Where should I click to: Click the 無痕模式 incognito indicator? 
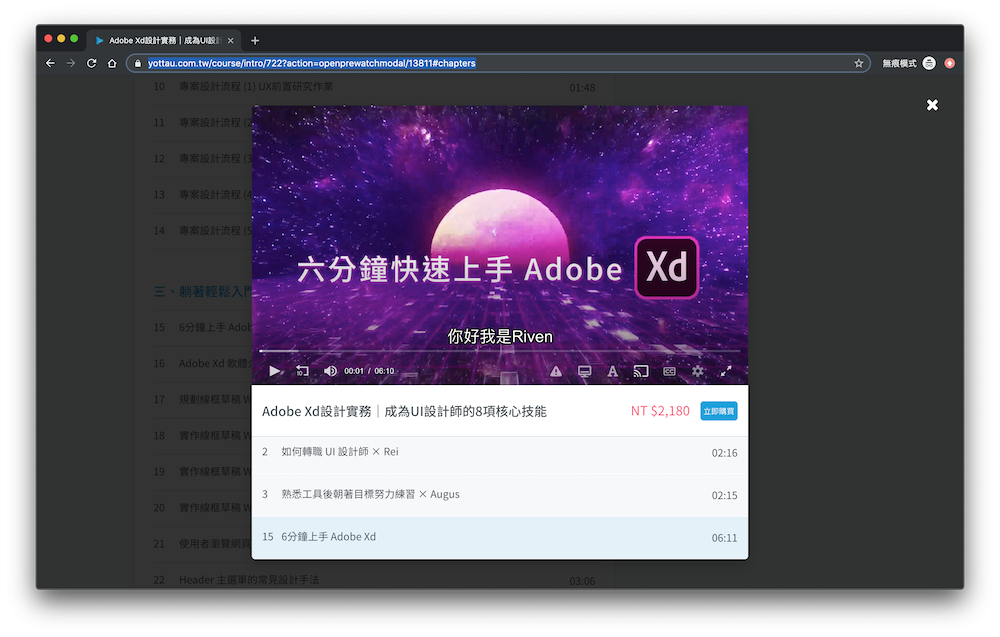click(x=909, y=63)
